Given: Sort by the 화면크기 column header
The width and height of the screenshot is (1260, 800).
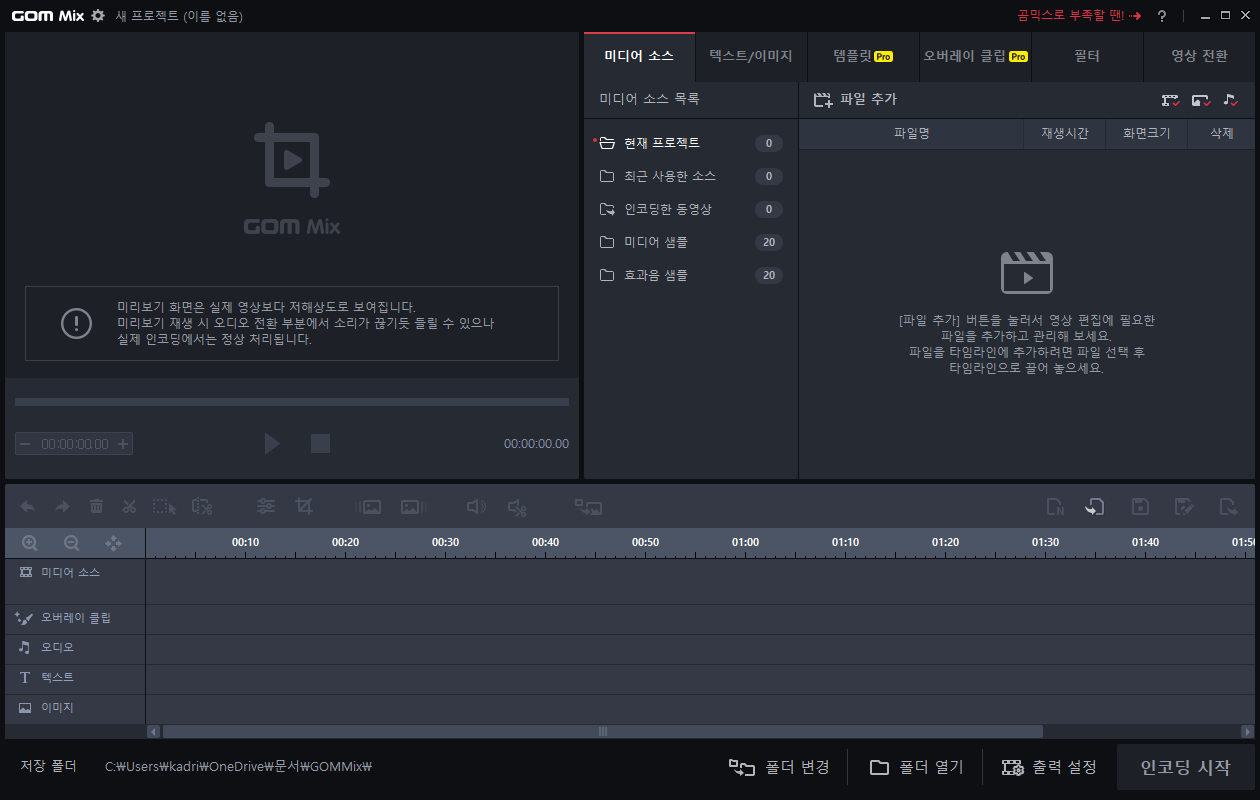Looking at the screenshot, I should tap(1146, 134).
